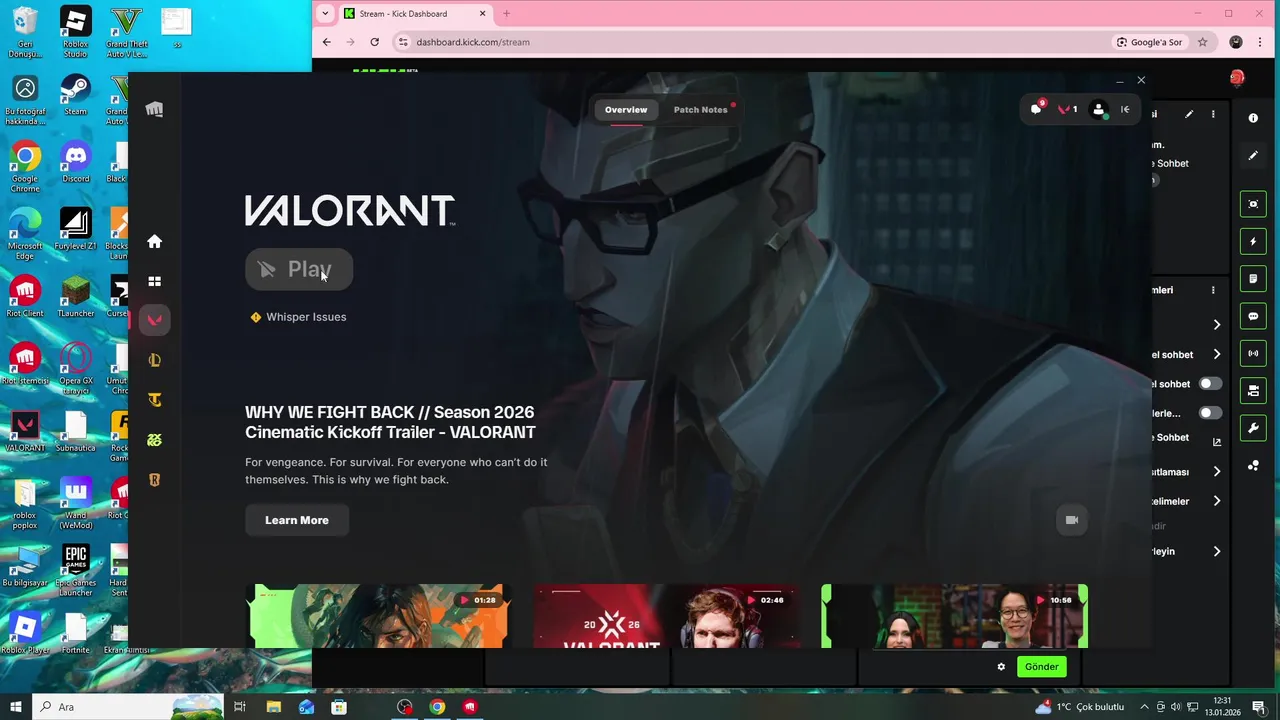Click the wrench icon in Kick rail
1280x720 pixels.
pyautogui.click(x=1253, y=428)
